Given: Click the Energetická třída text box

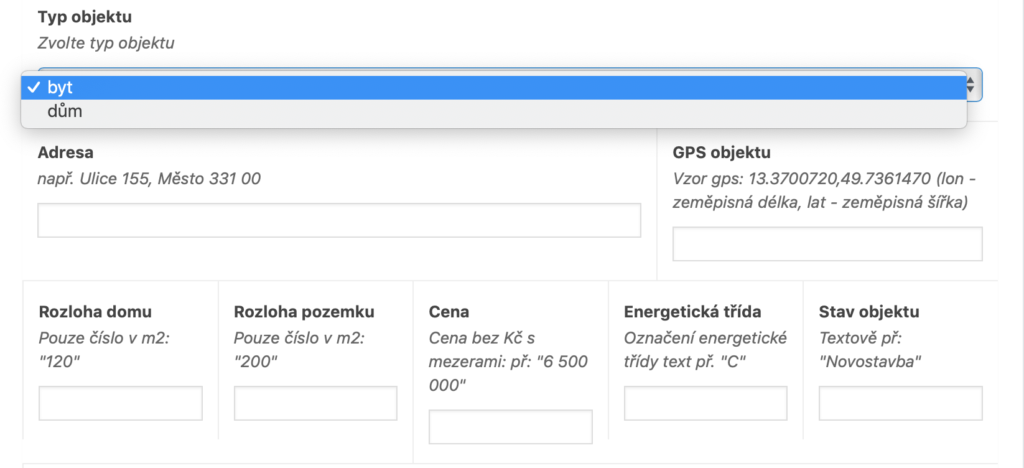Looking at the screenshot, I should point(705,403).
